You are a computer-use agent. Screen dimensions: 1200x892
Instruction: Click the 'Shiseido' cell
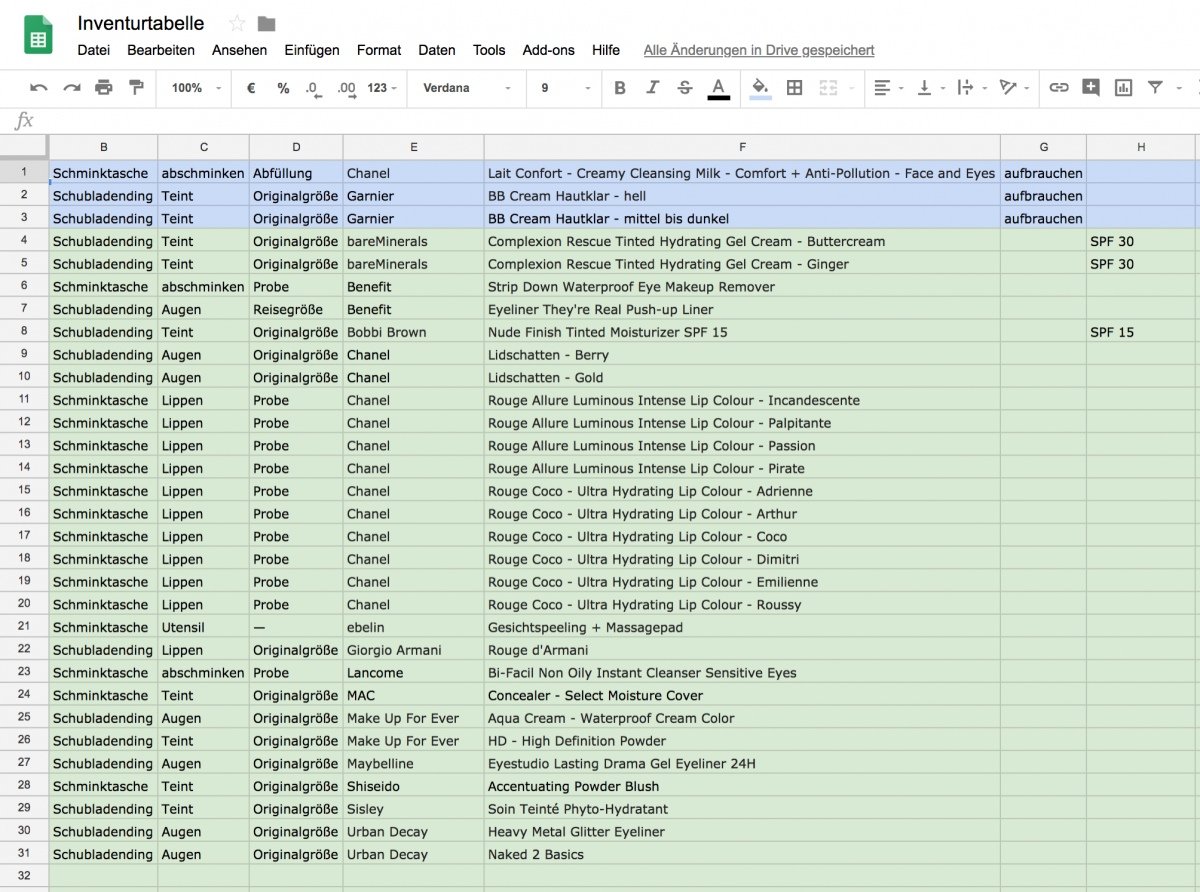click(413, 786)
